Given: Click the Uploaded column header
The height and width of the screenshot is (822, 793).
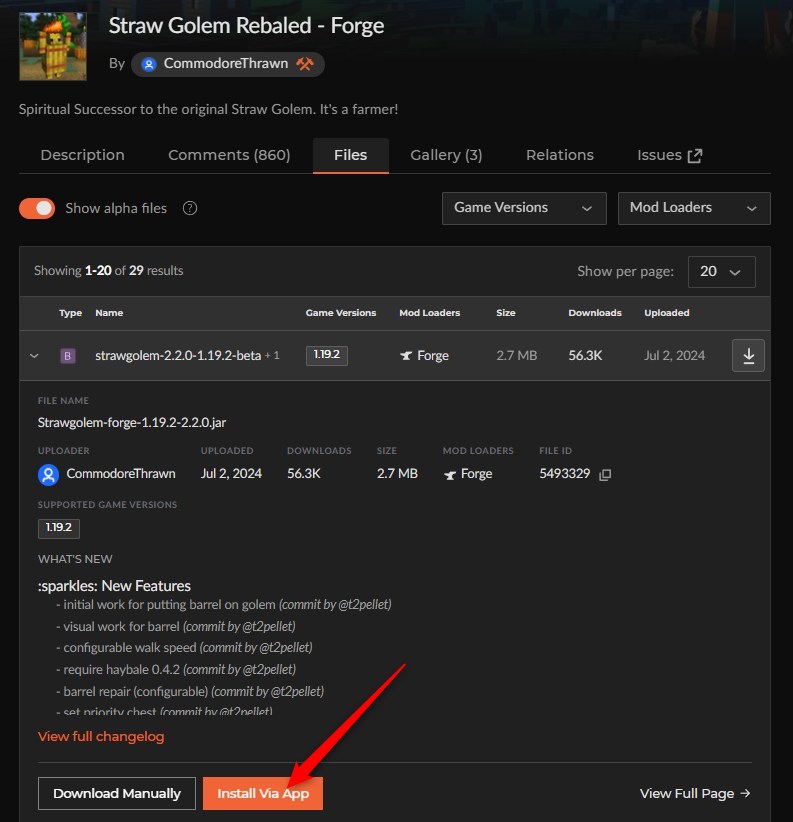Looking at the screenshot, I should click(667, 313).
